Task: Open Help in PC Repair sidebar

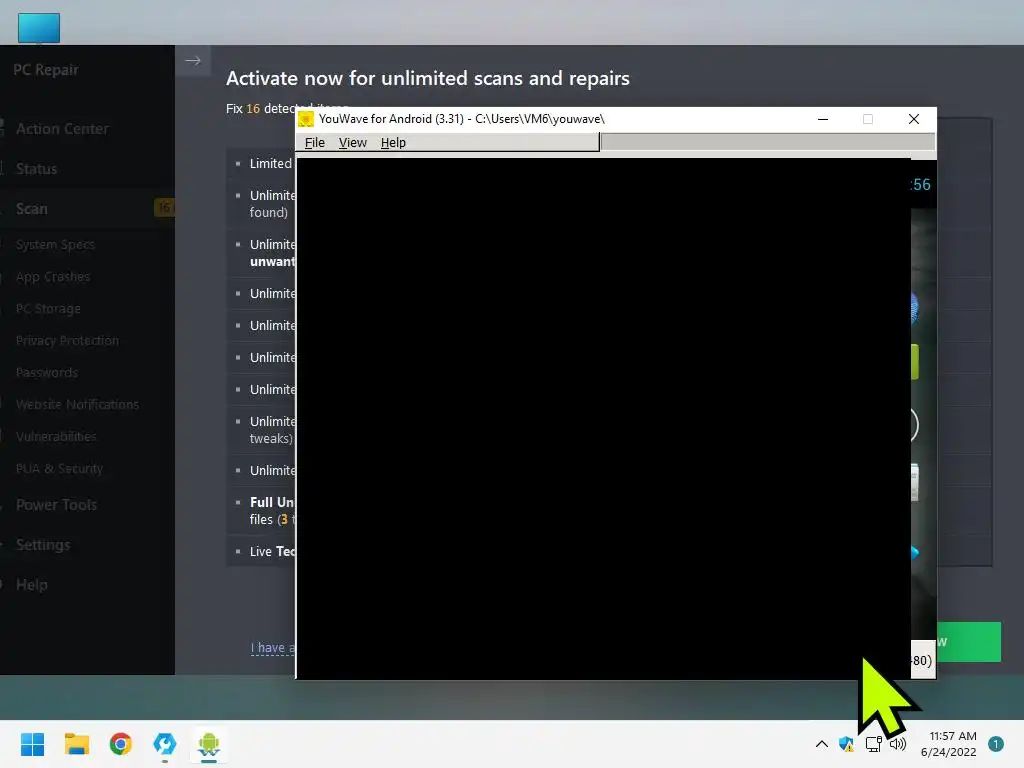Action: pos(31,584)
